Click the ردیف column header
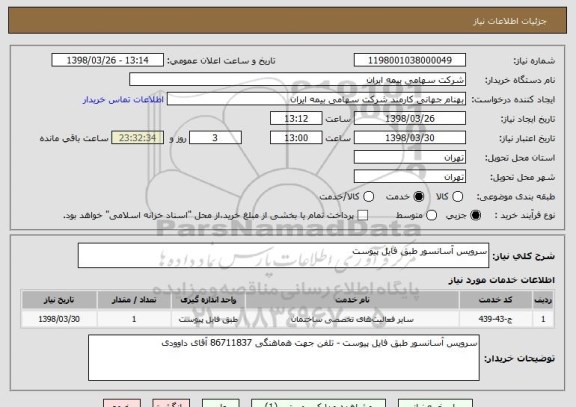Screen dimensions: 576x407 543,300
